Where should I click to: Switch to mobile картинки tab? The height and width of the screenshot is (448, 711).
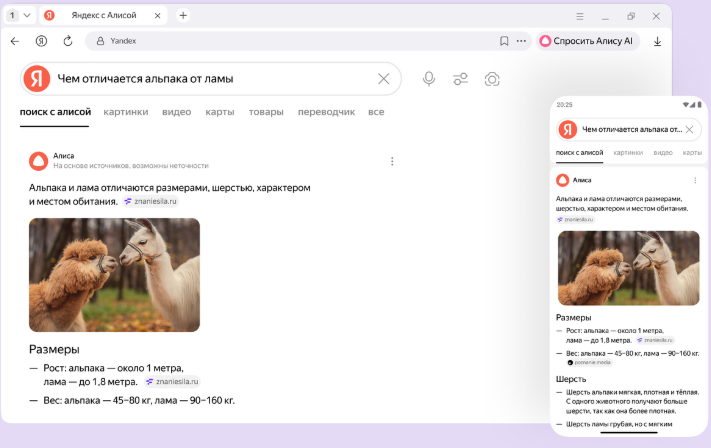628,153
